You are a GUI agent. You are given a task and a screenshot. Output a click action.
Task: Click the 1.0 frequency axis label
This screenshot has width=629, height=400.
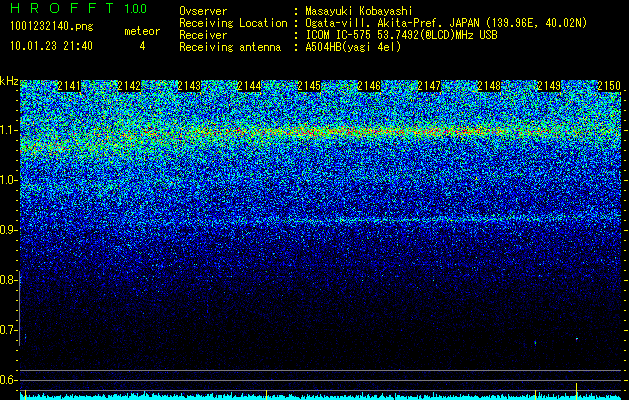(x=7, y=180)
